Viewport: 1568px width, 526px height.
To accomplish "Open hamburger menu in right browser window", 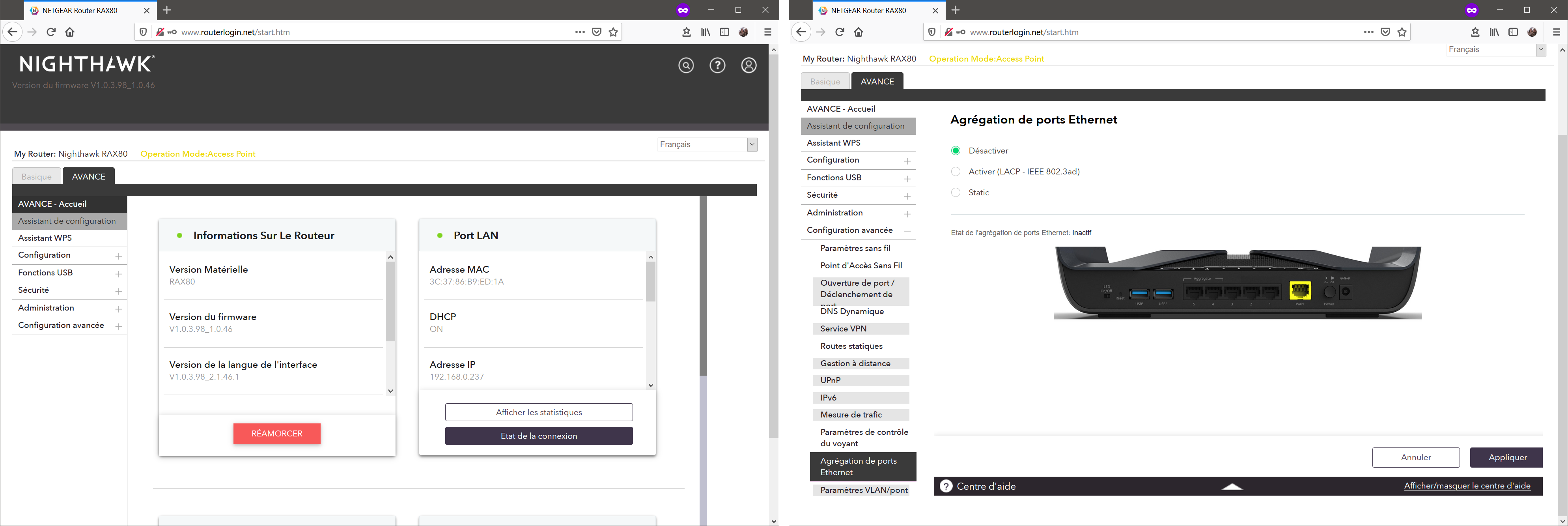I will pyautogui.click(x=1557, y=32).
